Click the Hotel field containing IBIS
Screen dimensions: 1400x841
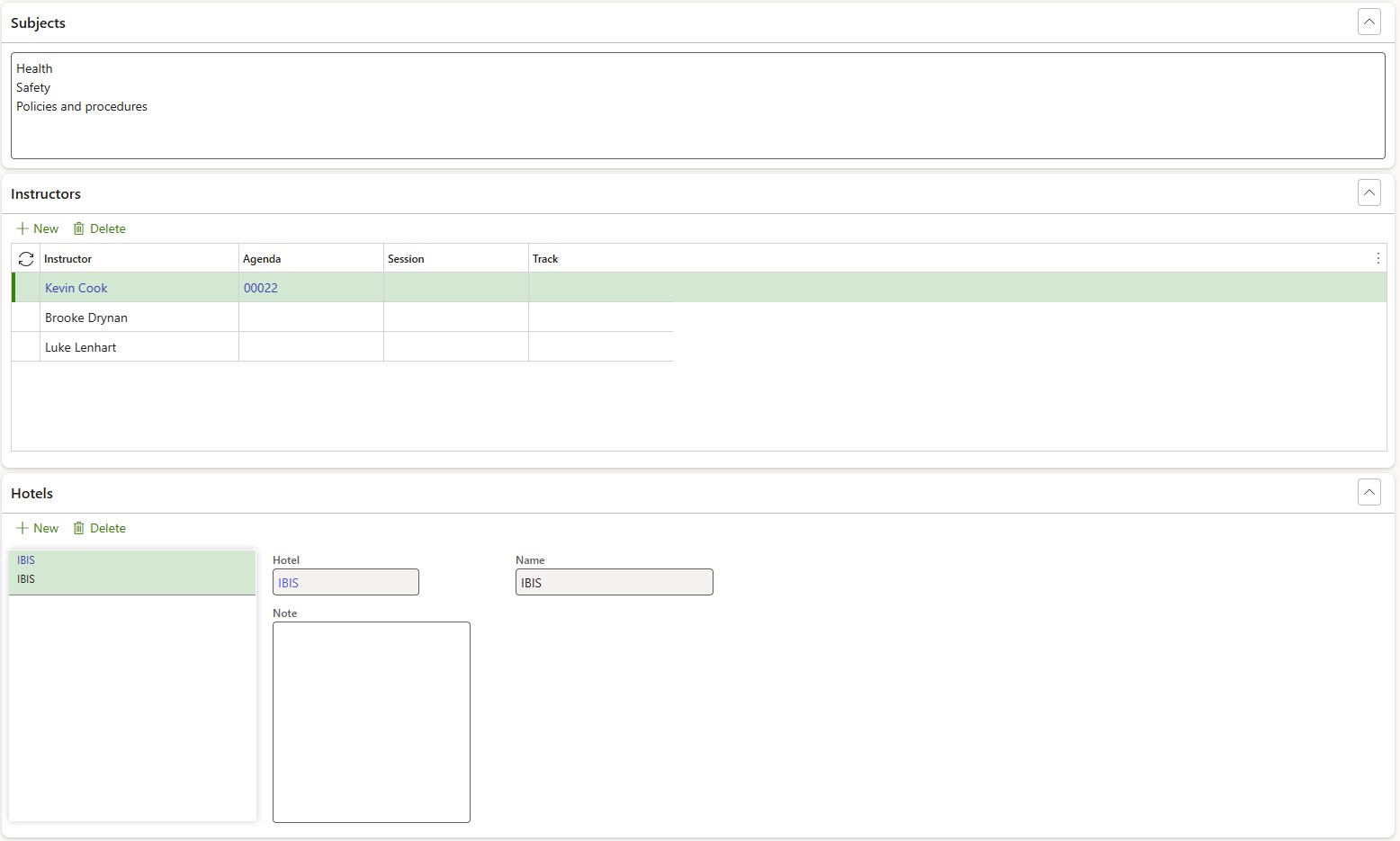click(x=346, y=583)
